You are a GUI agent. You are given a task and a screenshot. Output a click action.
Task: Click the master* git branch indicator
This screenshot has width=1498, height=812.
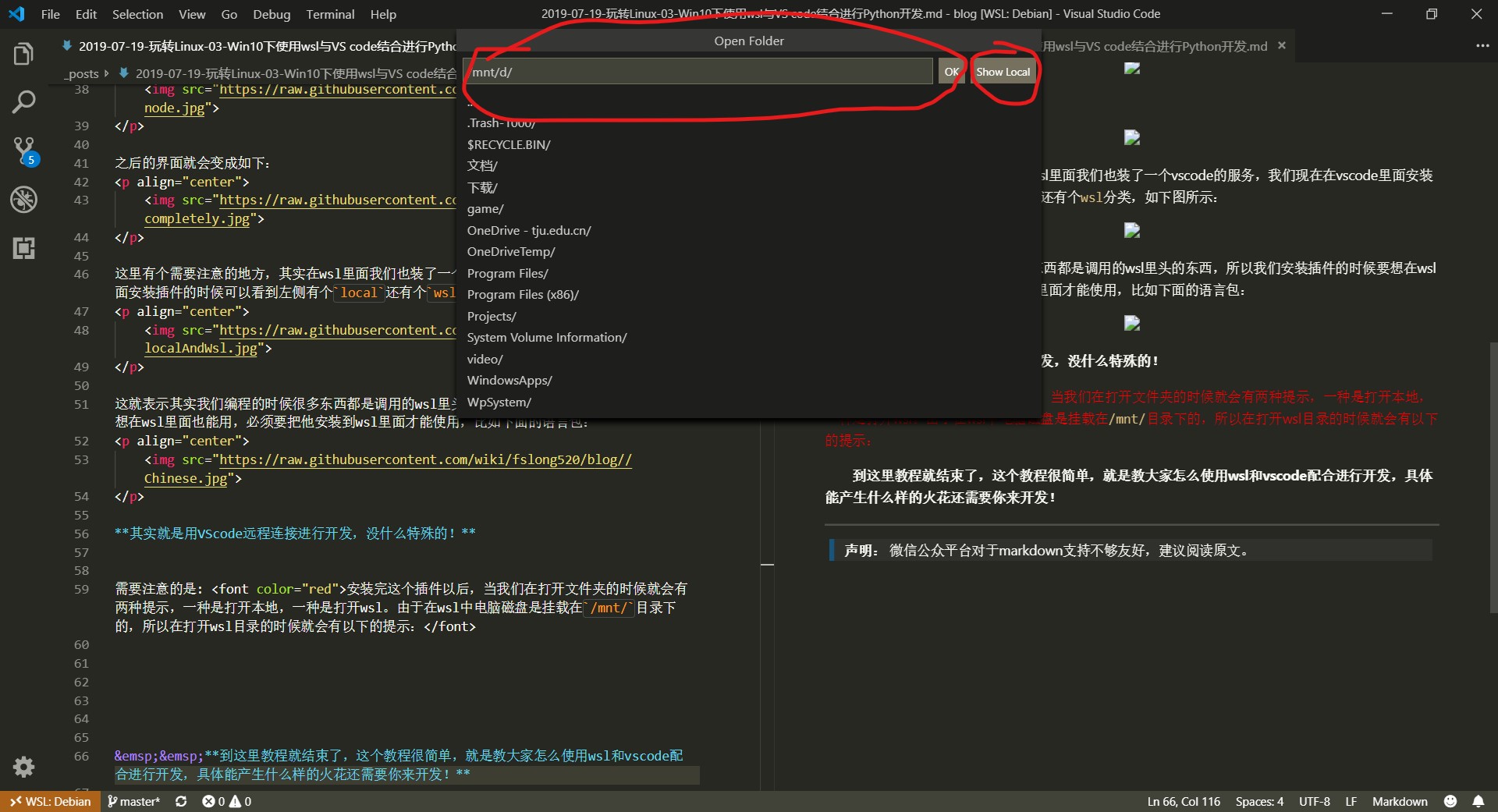(x=133, y=801)
